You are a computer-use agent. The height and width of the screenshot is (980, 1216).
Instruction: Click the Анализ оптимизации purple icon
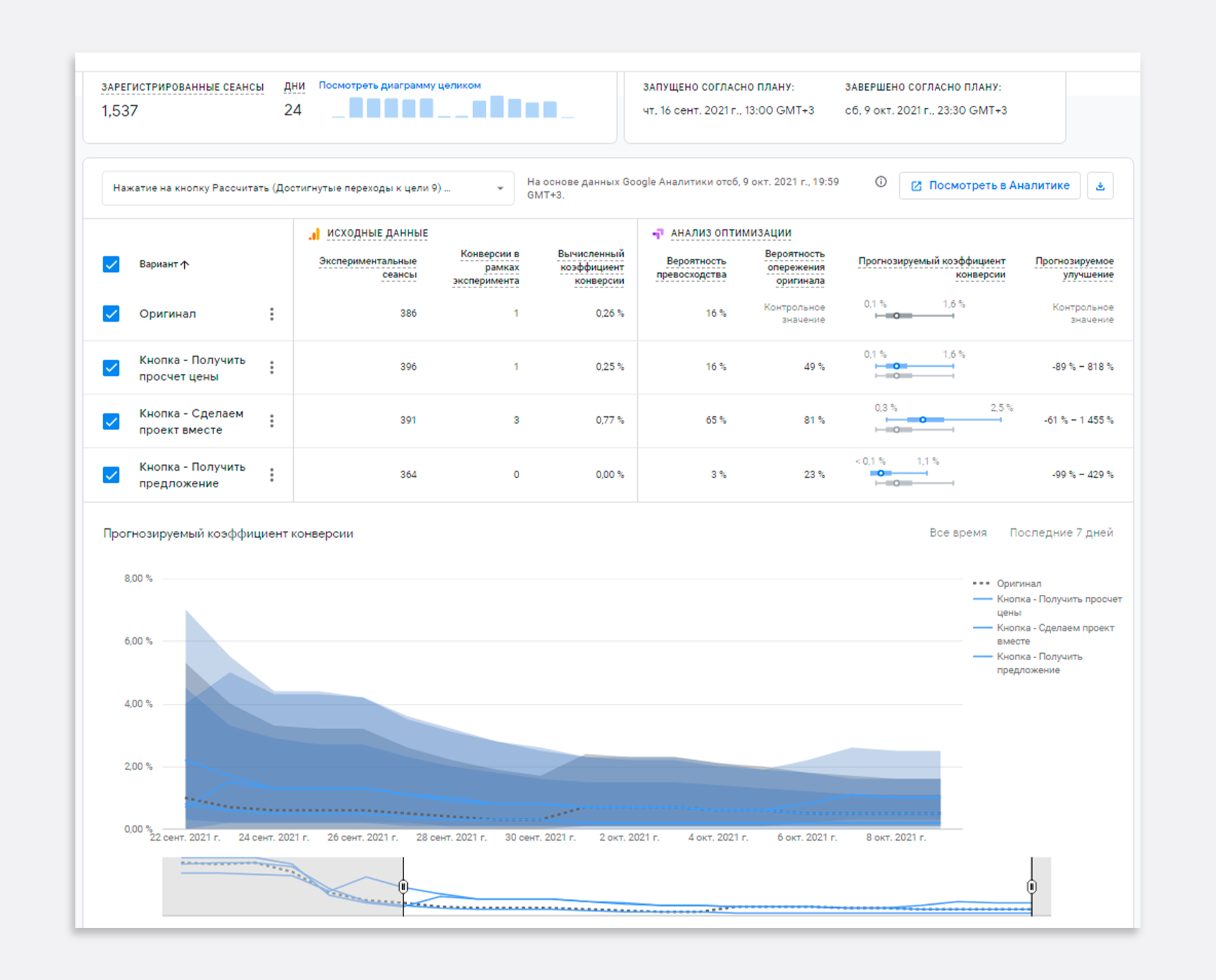(x=658, y=234)
